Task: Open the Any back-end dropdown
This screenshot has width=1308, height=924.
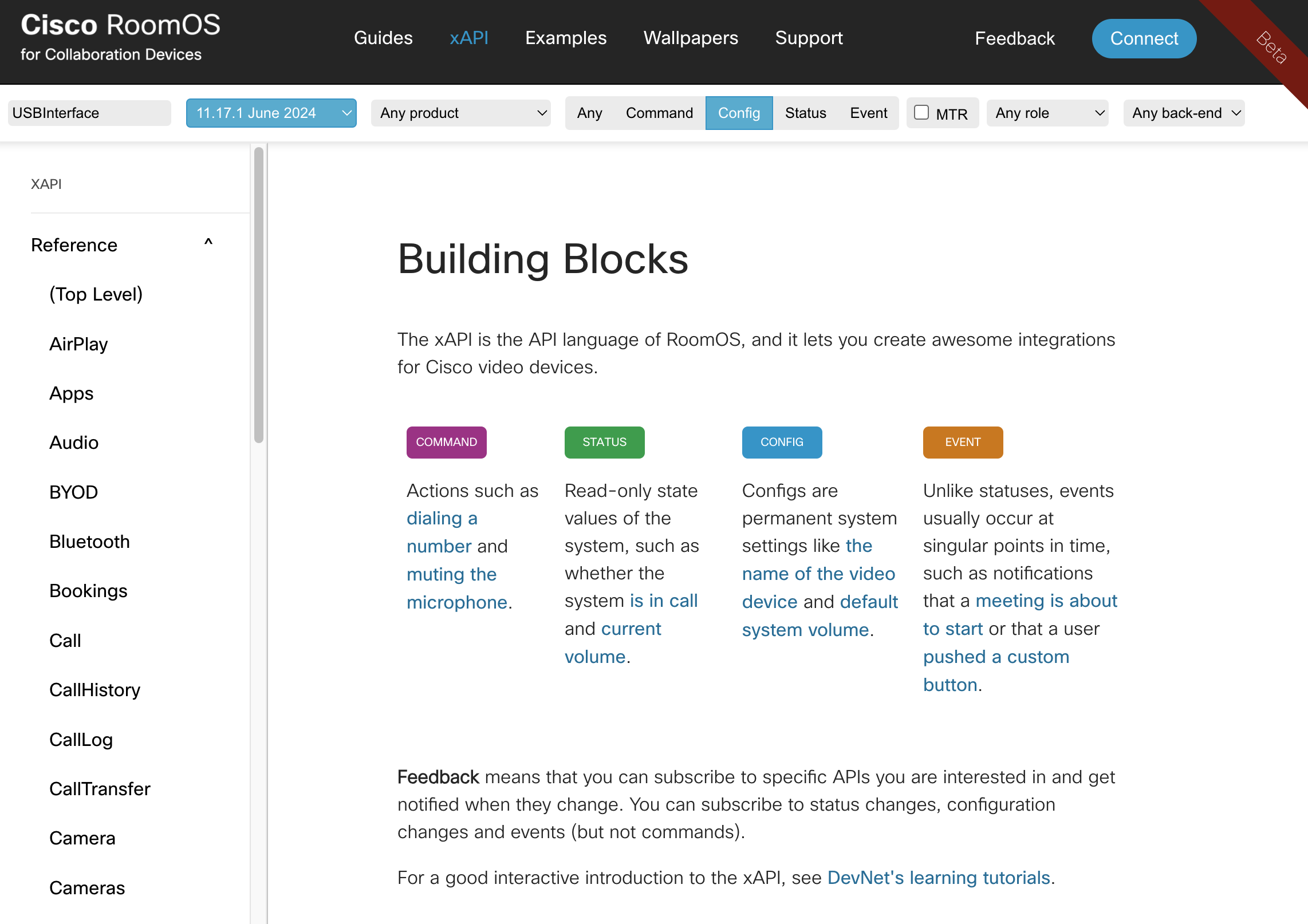Action: (x=1184, y=113)
